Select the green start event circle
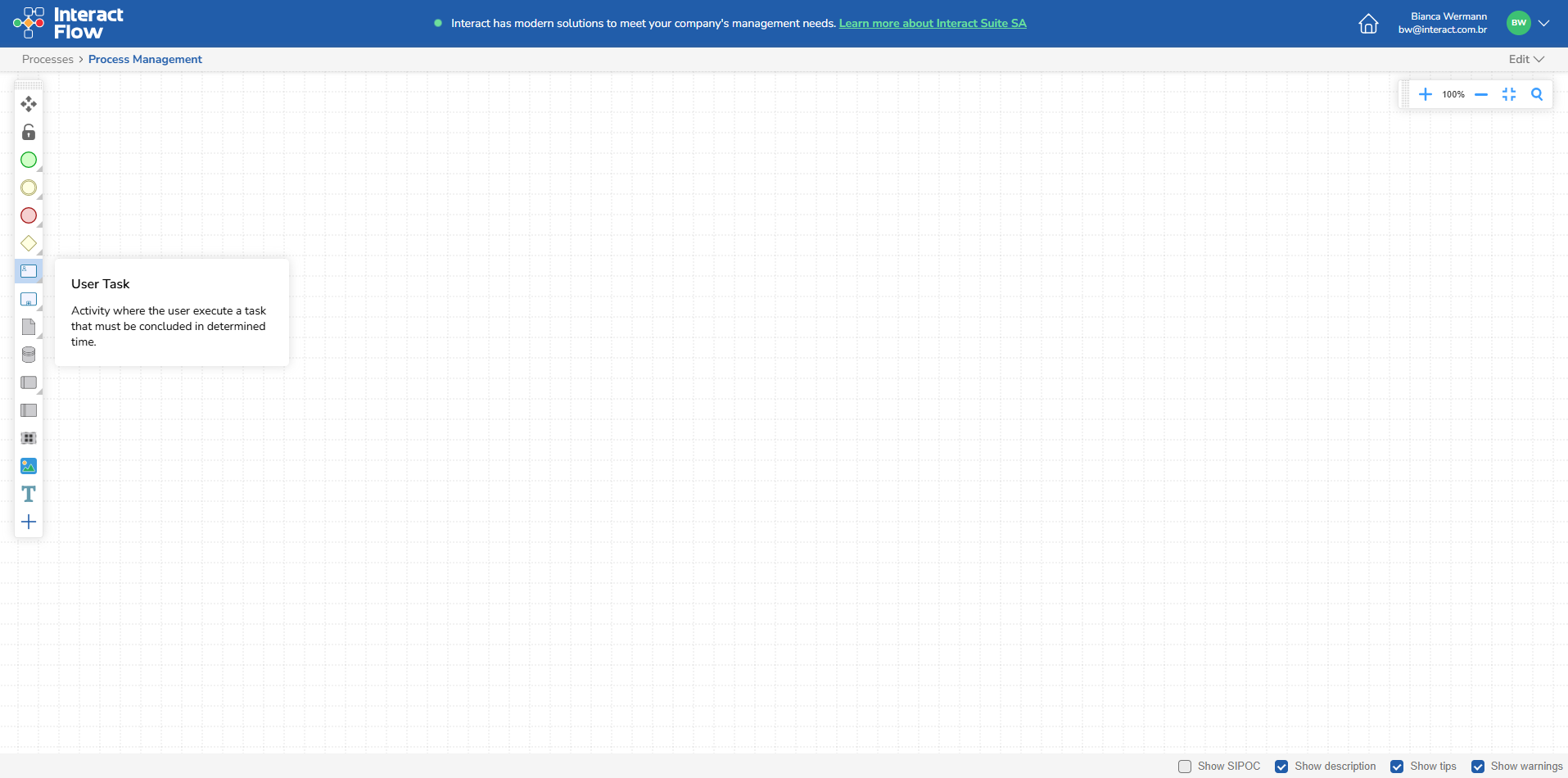This screenshot has height=778, width=1568. (29, 160)
